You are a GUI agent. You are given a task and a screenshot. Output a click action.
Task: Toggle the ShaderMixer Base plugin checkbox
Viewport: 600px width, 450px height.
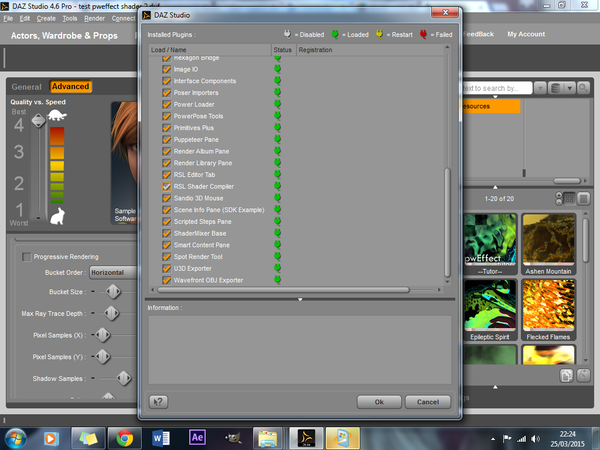pyautogui.click(x=166, y=233)
